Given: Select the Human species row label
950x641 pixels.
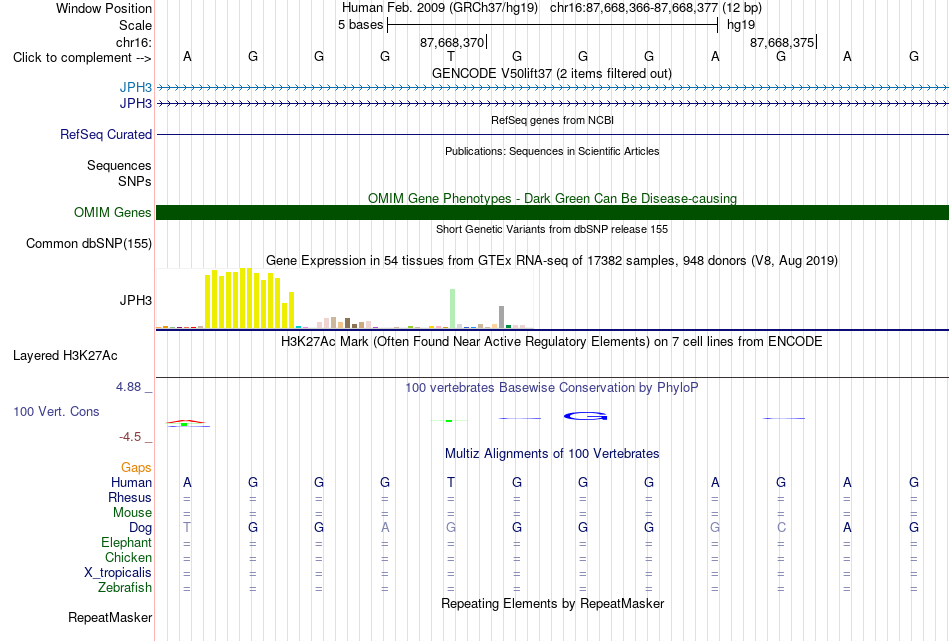Looking at the screenshot, I should coord(131,482).
